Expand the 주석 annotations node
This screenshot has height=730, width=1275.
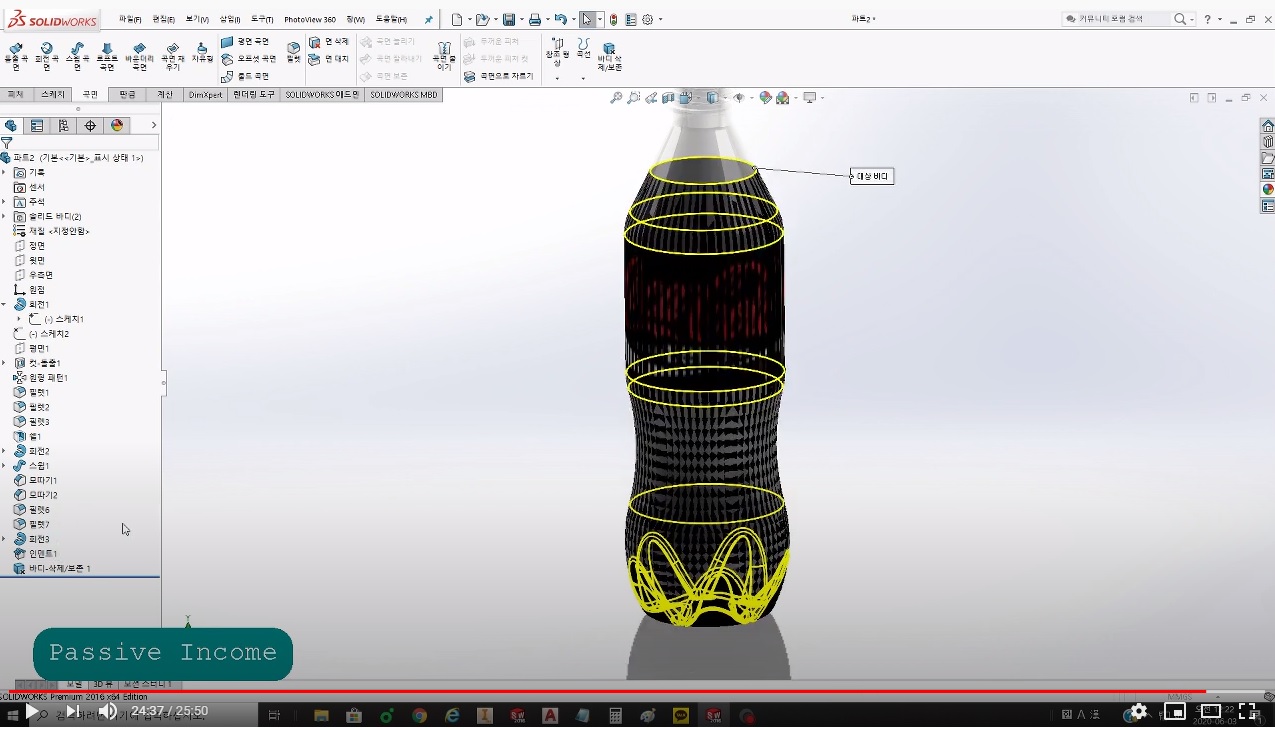tap(4, 202)
